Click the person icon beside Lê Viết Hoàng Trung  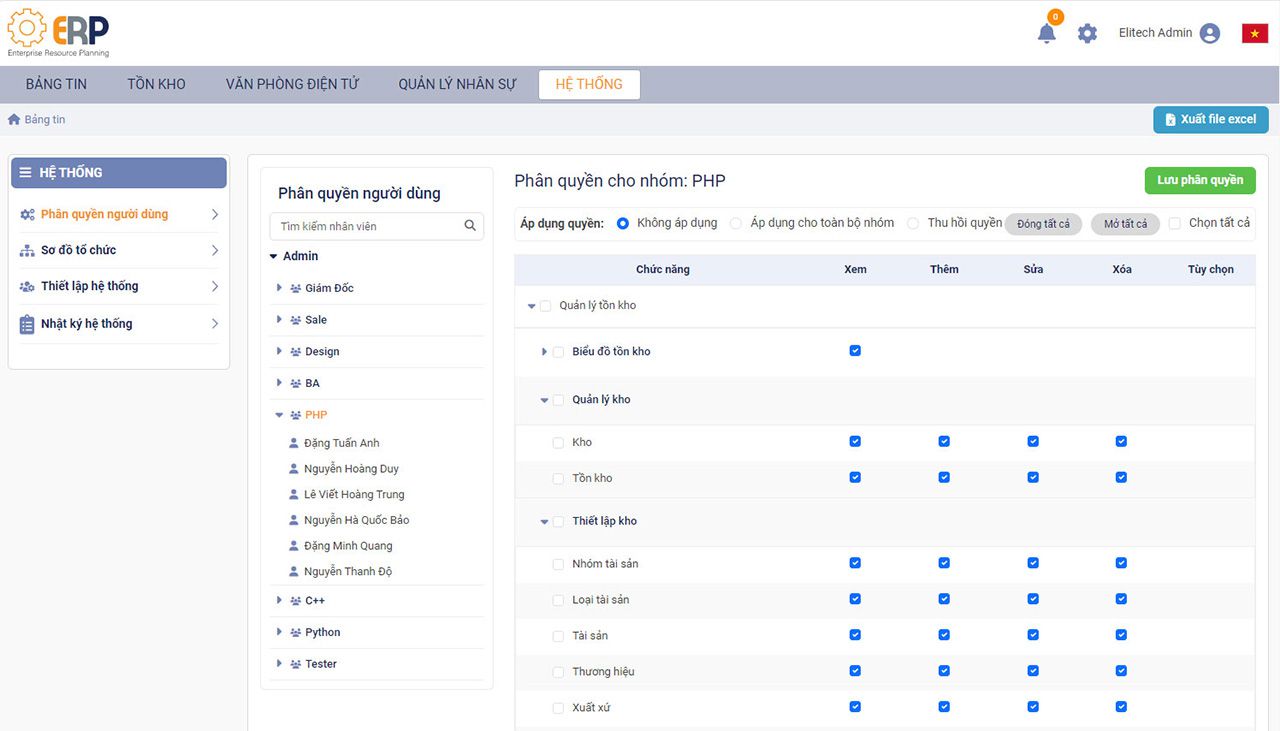[294, 494]
